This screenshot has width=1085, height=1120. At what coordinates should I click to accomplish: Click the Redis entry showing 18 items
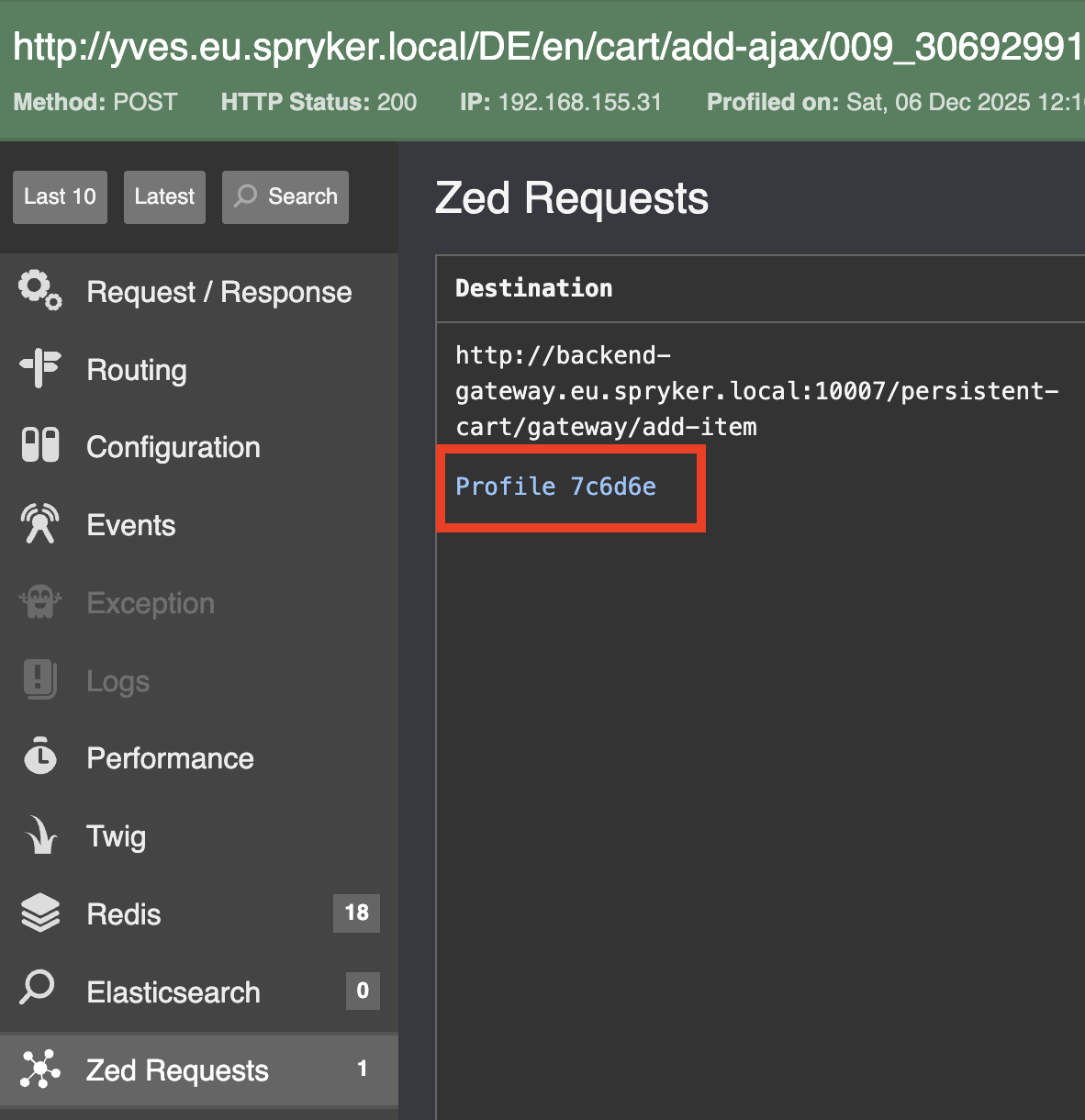tap(124, 913)
